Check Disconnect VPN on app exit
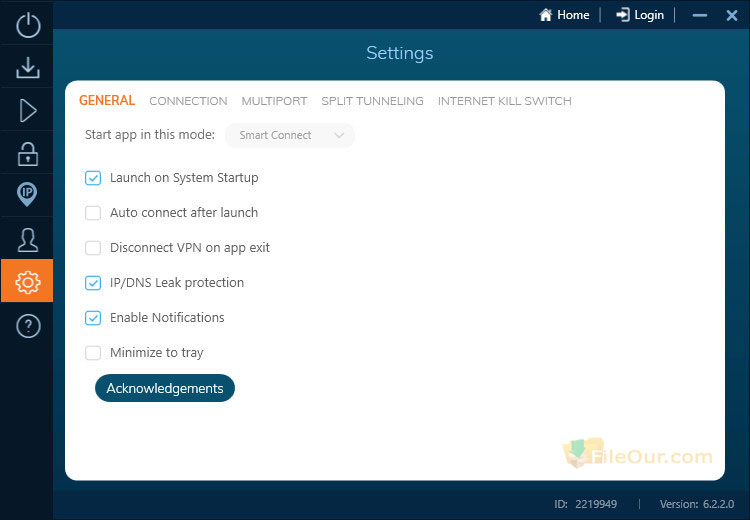The image size is (750, 520). coord(93,248)
